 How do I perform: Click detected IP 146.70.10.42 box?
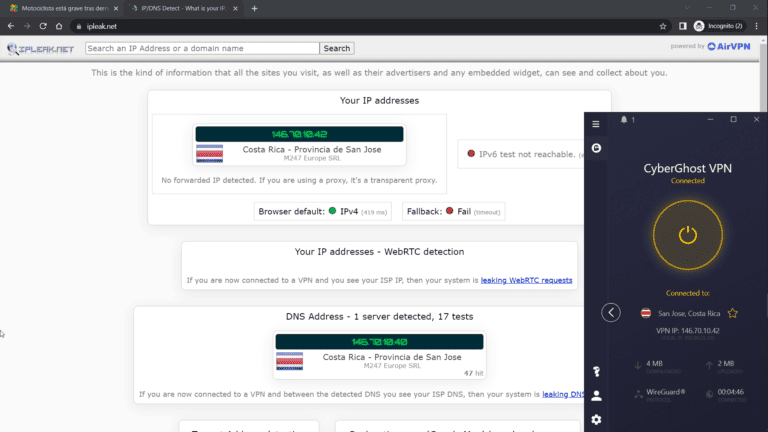(x=299, y=134)
